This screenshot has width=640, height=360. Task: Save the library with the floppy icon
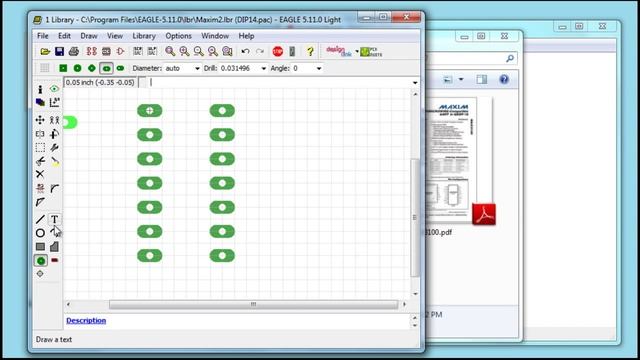[x=59, y=51]
